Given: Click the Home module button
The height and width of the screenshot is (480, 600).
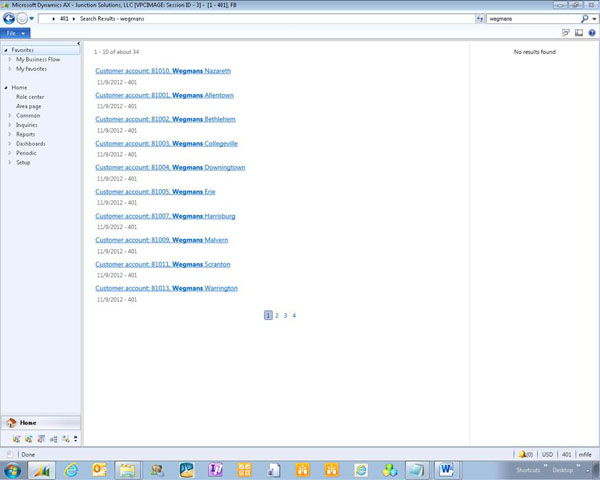Looking at the screenshot, I should pyautogui.click(x=41, y=423).
